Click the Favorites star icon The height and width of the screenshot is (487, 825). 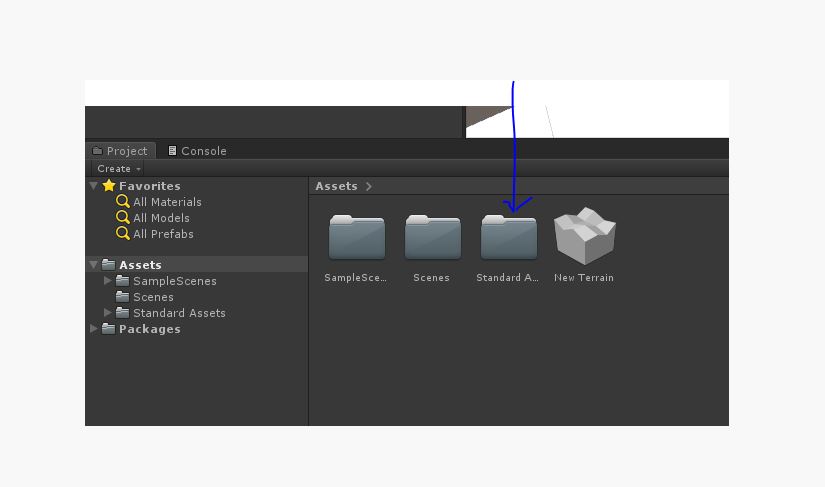[x=109, y=186]
